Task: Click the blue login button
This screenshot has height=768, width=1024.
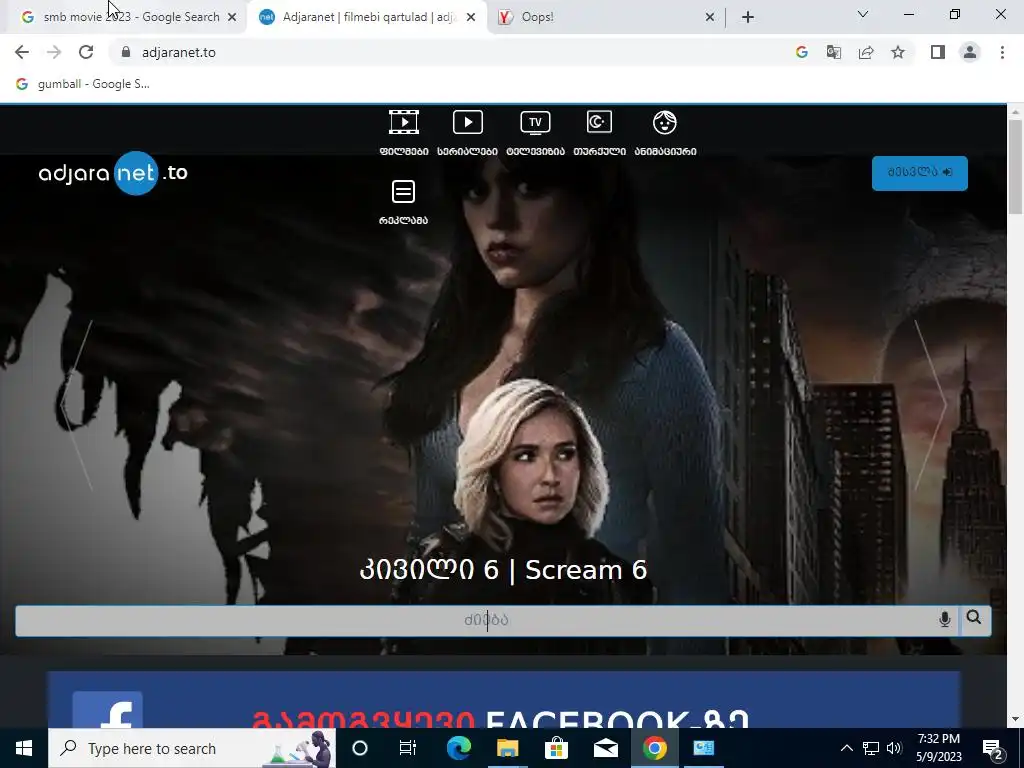Action: pos(920,173)
